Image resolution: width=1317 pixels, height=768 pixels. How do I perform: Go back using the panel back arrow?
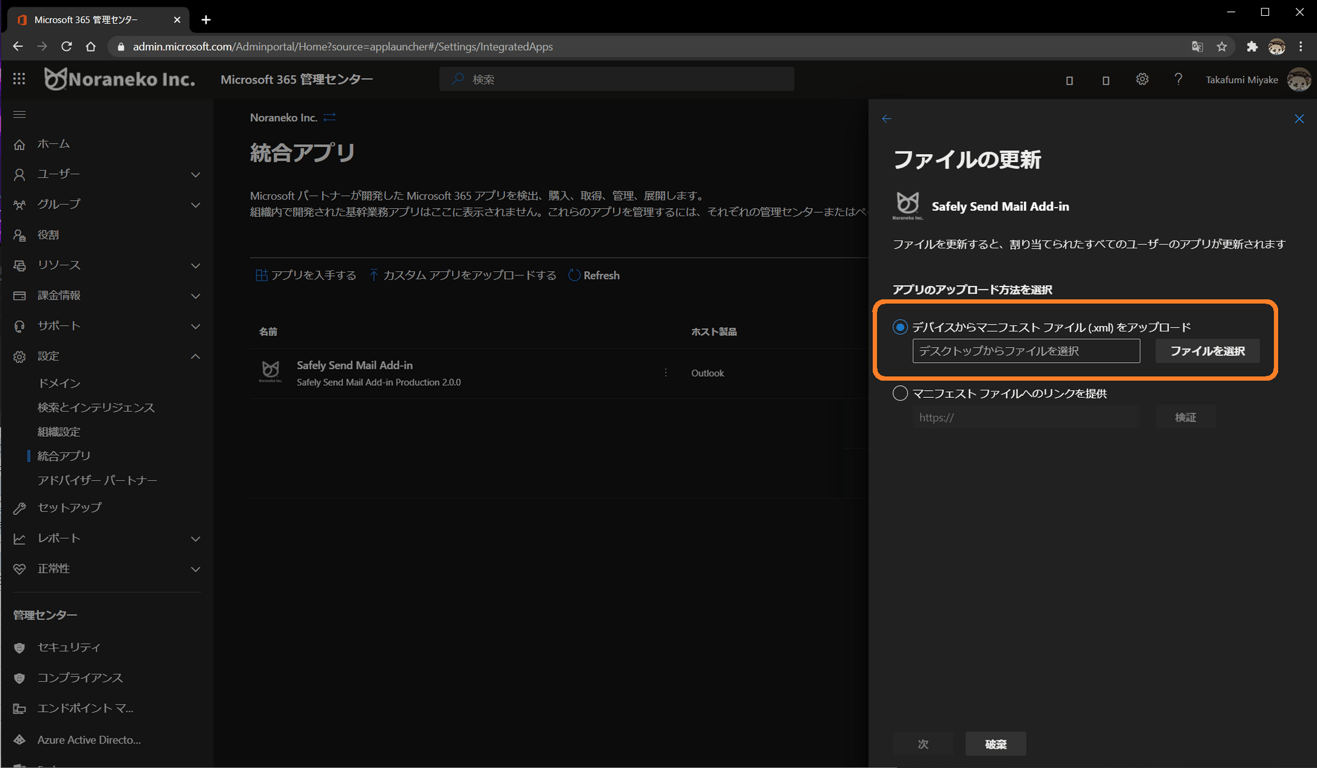[x=887, y=119]
